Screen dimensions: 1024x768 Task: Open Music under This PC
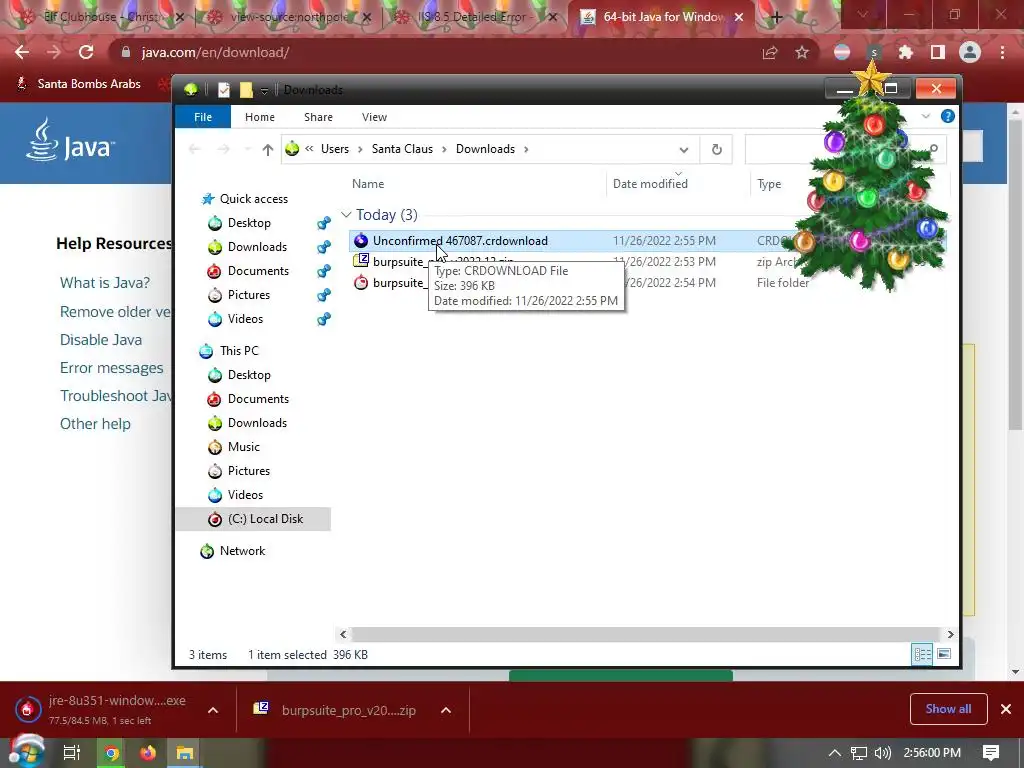coord(244,447)
